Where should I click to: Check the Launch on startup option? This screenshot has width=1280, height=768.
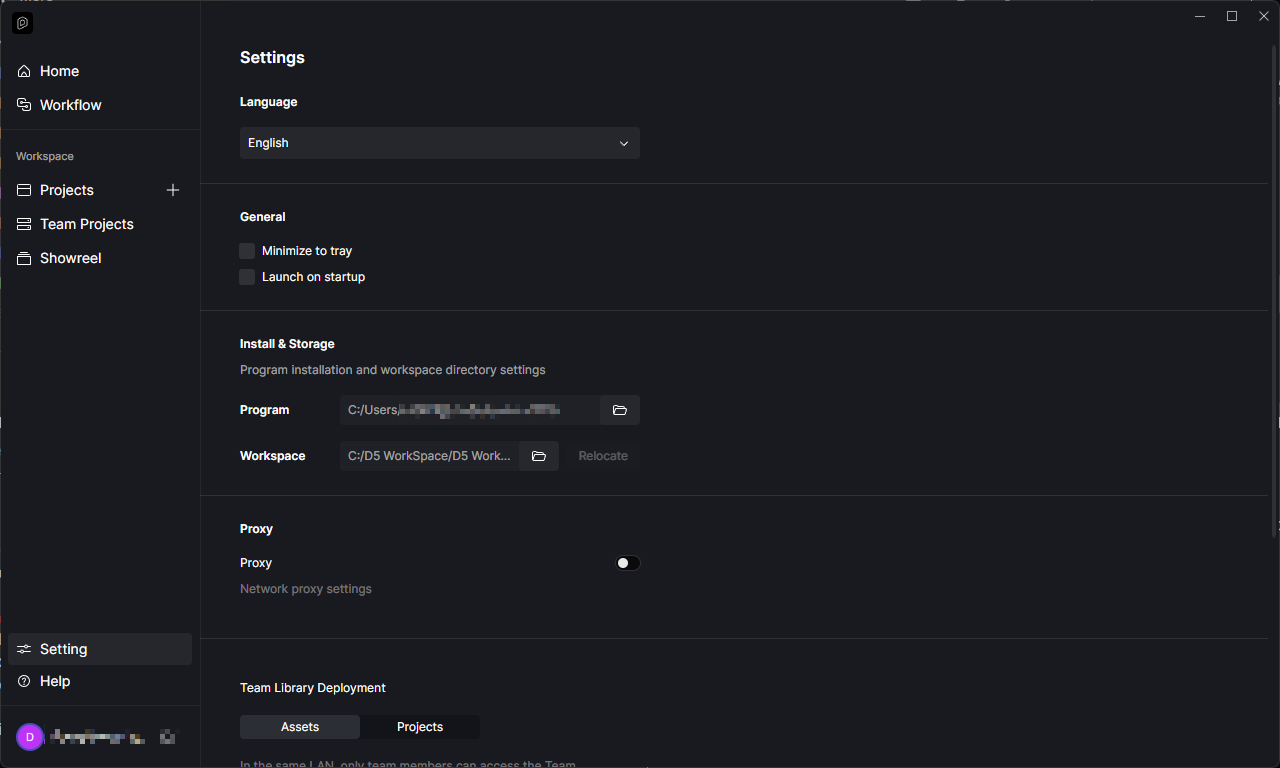click(x=247, y=277)
